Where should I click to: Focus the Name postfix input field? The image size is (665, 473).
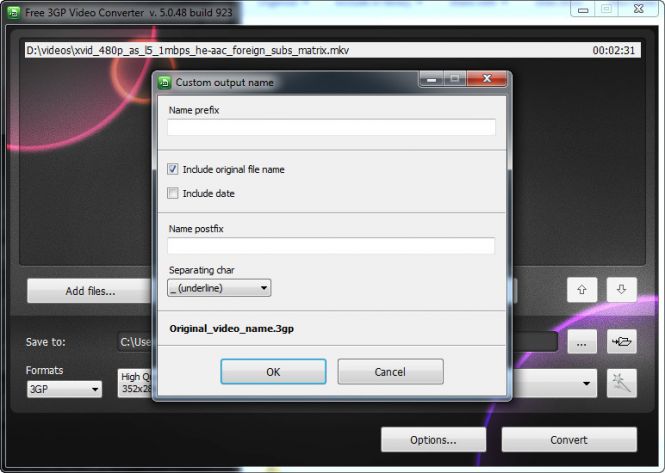pyautogui.click(x=331, y=246)
